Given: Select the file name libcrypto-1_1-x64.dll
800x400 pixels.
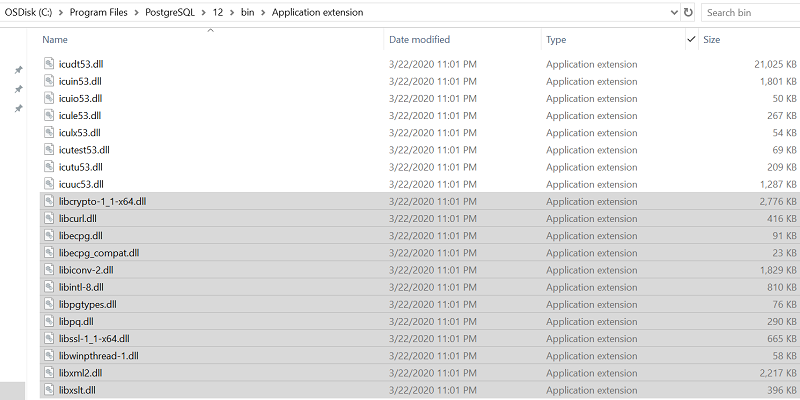Looking at the screenshot, I should (103, 202).
